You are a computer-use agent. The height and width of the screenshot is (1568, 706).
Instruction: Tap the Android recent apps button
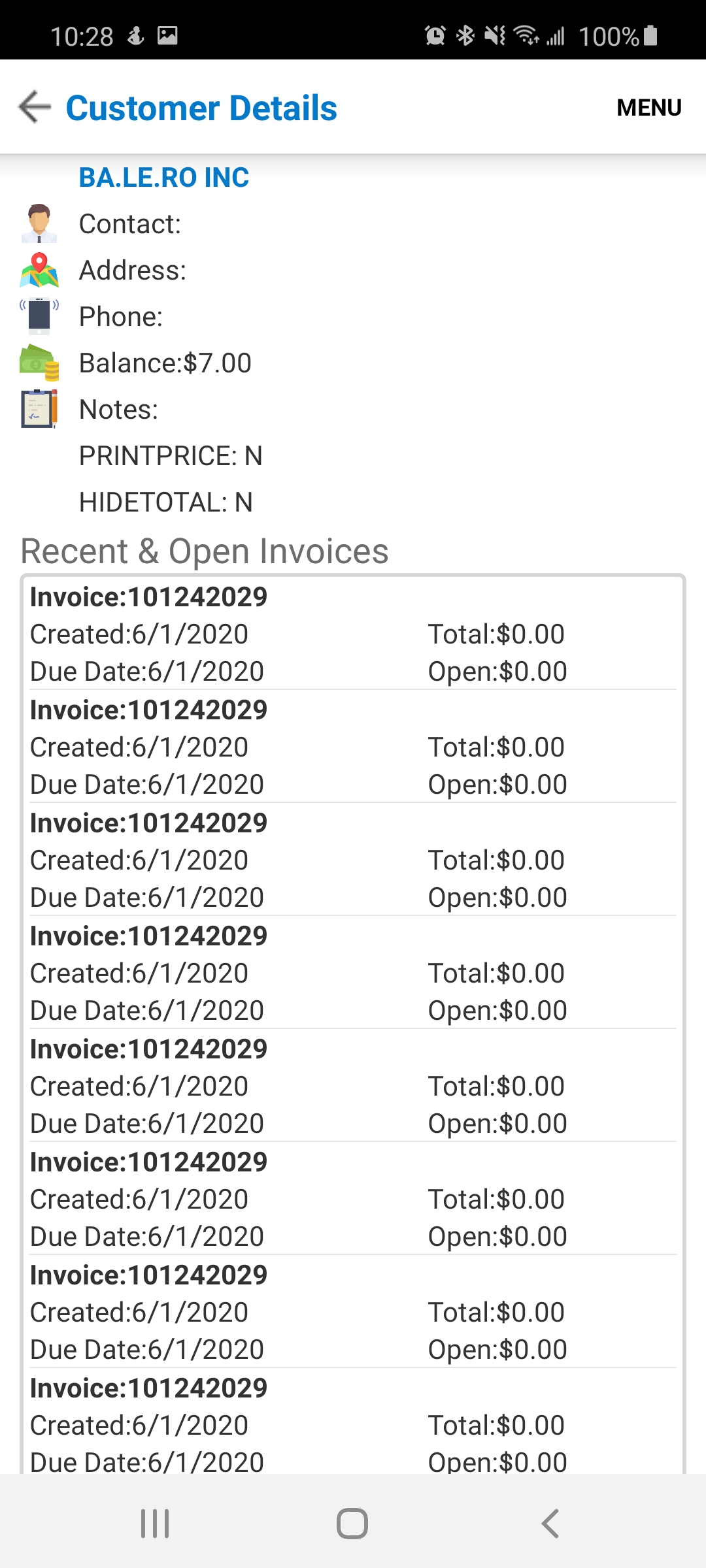click(155, 1524)
